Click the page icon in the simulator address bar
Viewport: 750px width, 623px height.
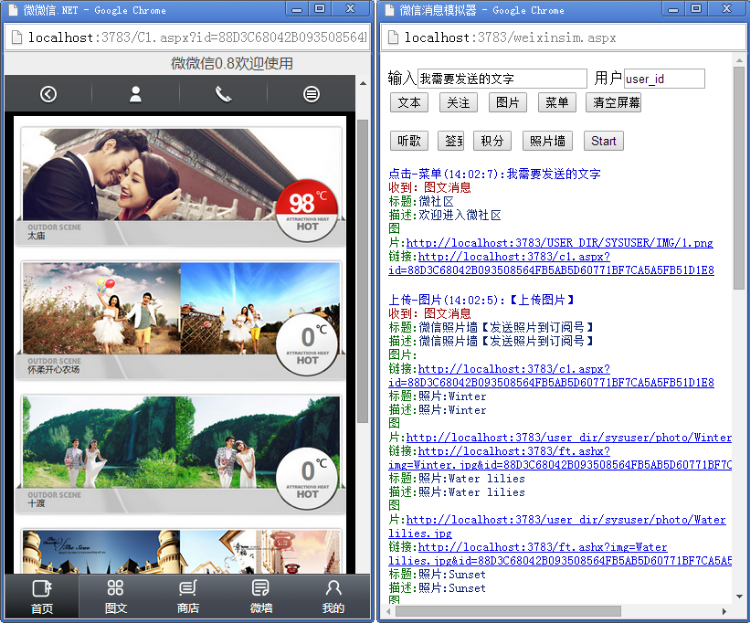pos(393,37)
